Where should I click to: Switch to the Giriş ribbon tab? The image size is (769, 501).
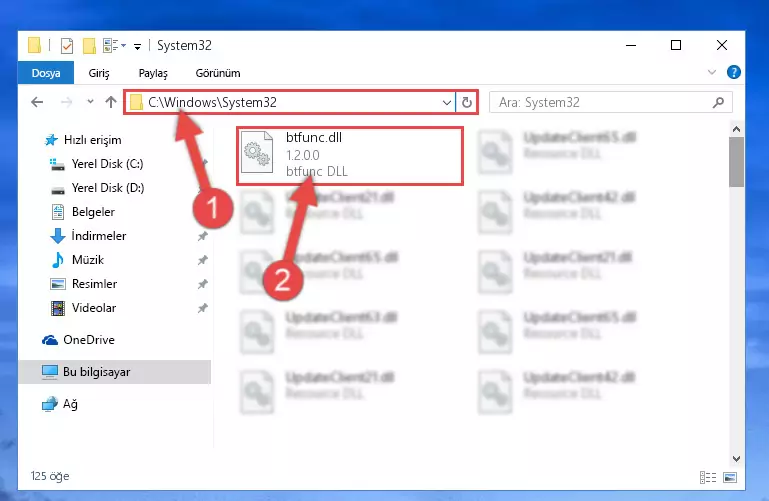tap(99, 73)
